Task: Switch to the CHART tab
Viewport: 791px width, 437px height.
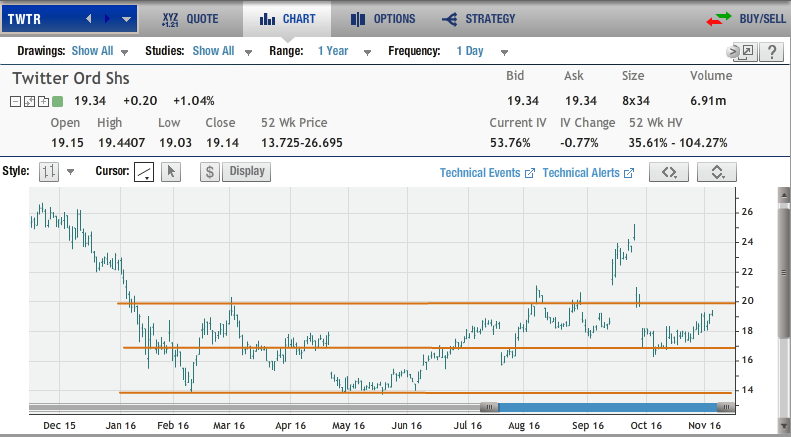Action: [287, 19]
